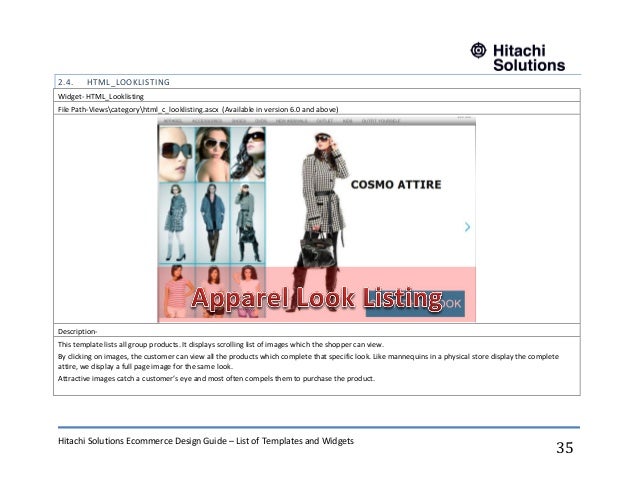Open thumbnail of sunglasses woman with bare shoulder
The width and height of the screenshot is (638, 493).
coord(212,154)
